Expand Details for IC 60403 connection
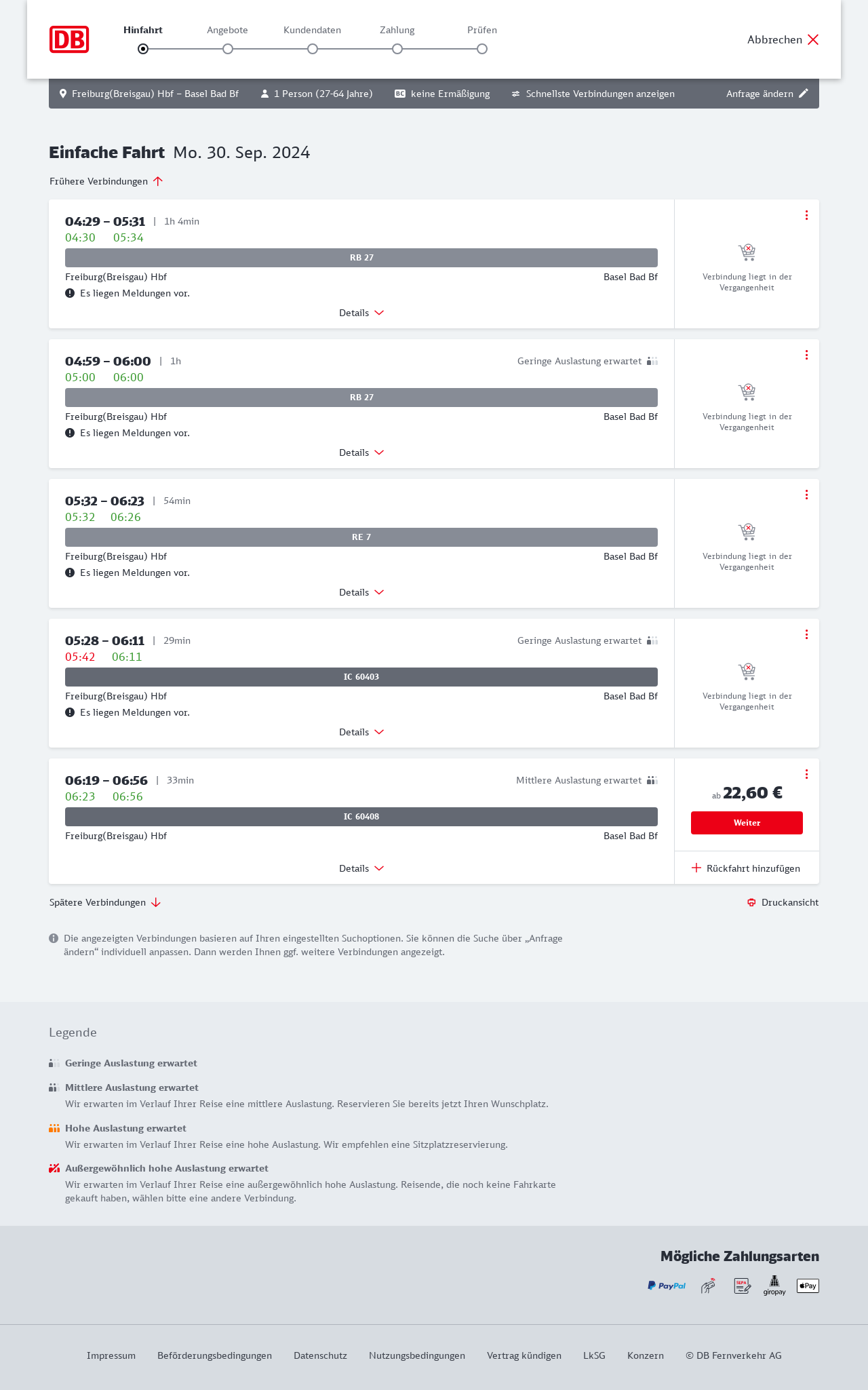Viewport: 868px width, 1390px height. 361,732
